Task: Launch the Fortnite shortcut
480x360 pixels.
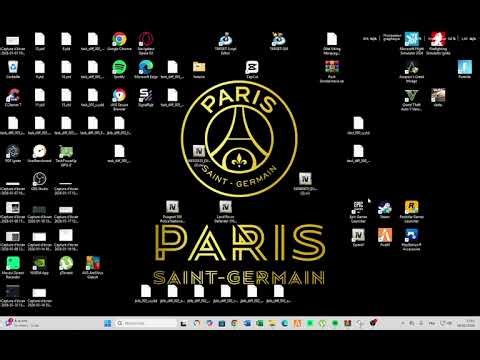Action: point(465,69)
